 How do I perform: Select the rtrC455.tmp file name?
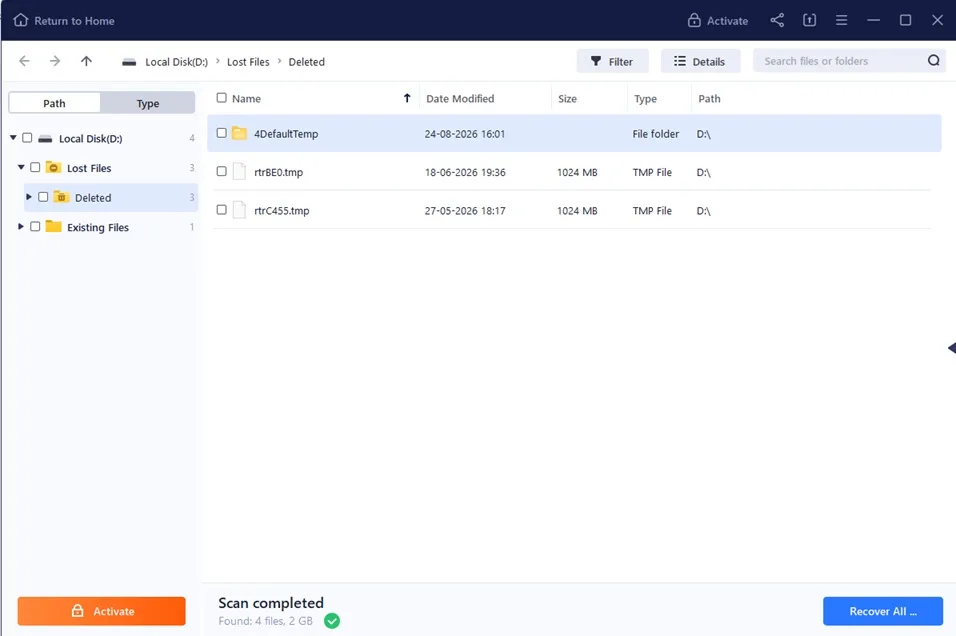[x=282, y=210]
